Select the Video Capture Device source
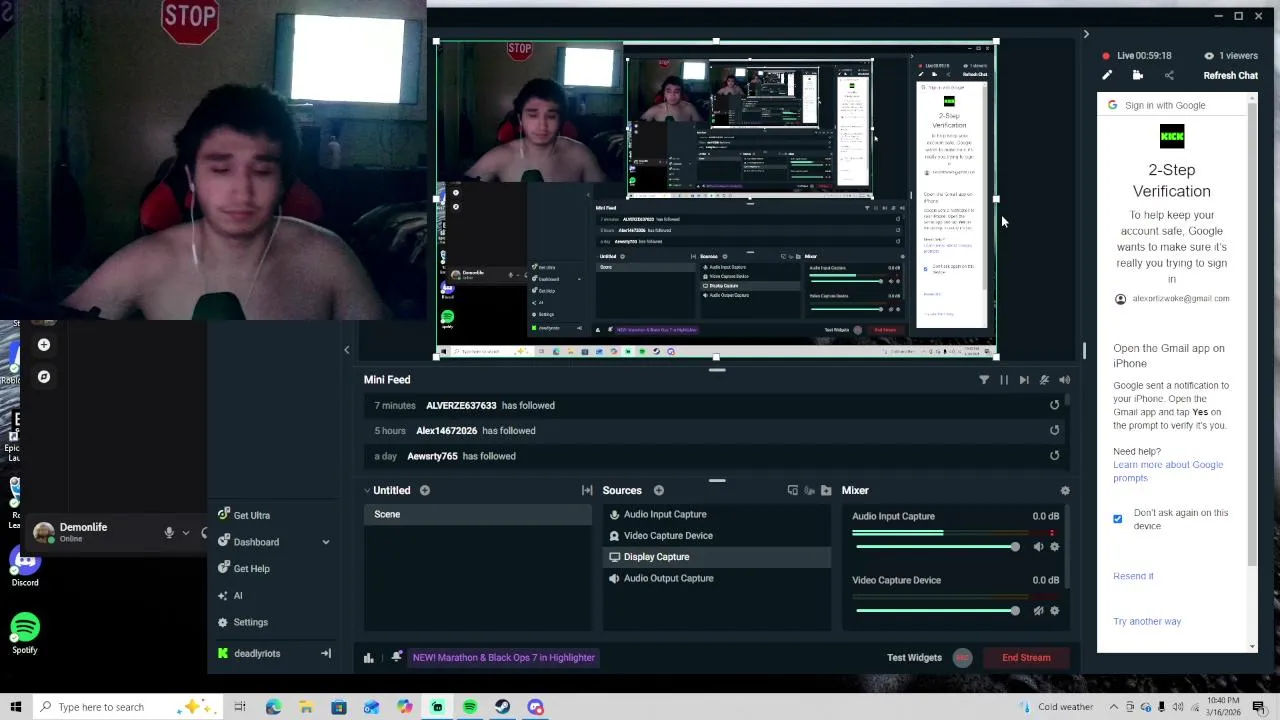This screenshot has height=720, width=1280. 716,535
